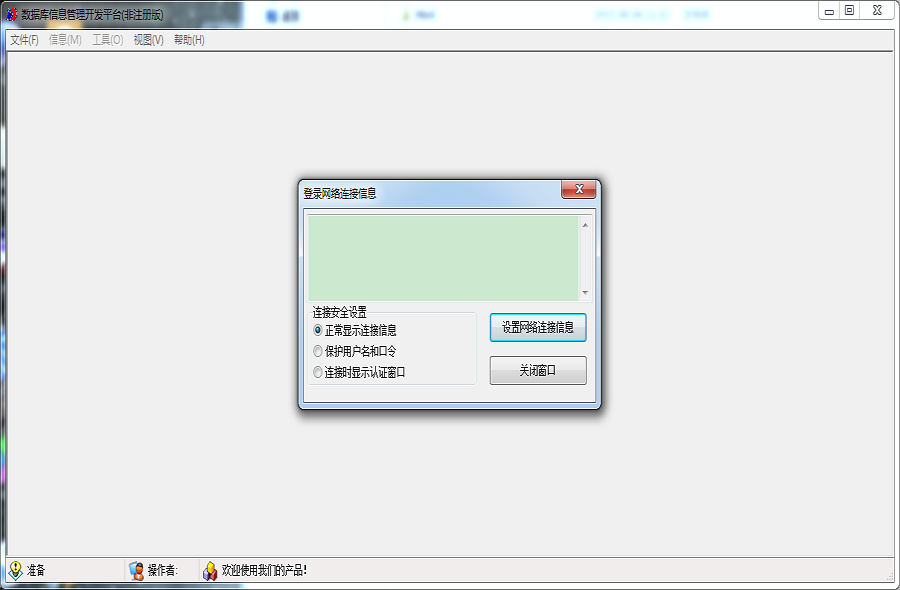Click inside the green connection info text area
This screenshot has width=900, height=590.
tap(443, 258)
